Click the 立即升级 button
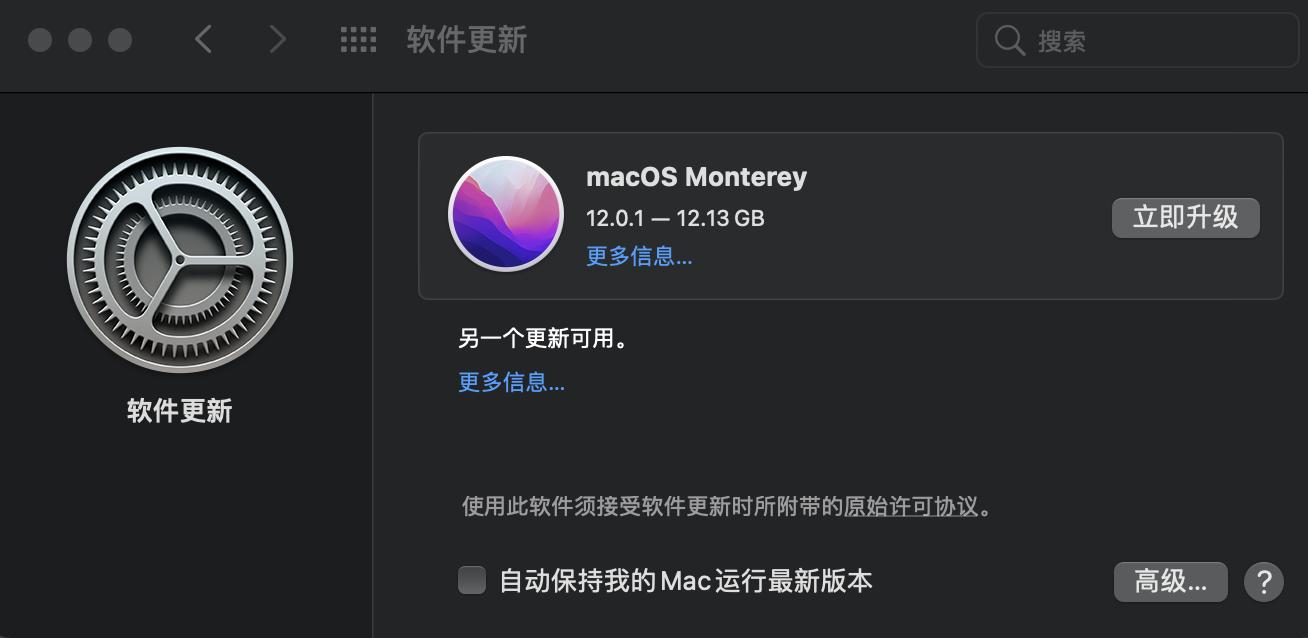This screenshot has width=1308, height=638. [1185, 217]
